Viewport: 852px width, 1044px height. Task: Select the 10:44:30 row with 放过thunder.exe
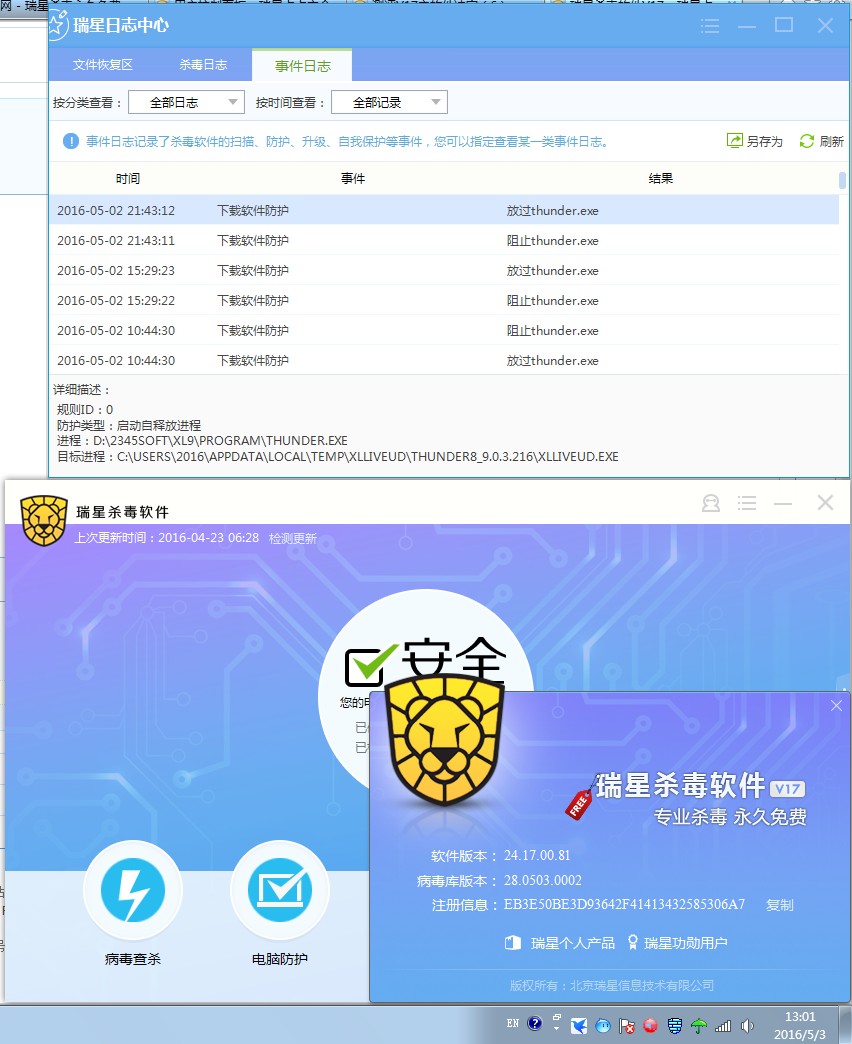pos(443,360)
